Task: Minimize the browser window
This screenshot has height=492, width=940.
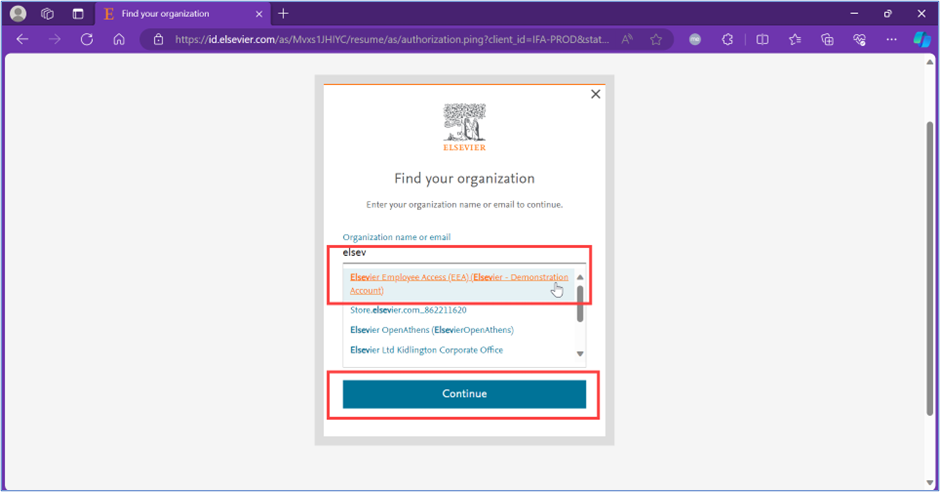Action: (x=854, y=13)
